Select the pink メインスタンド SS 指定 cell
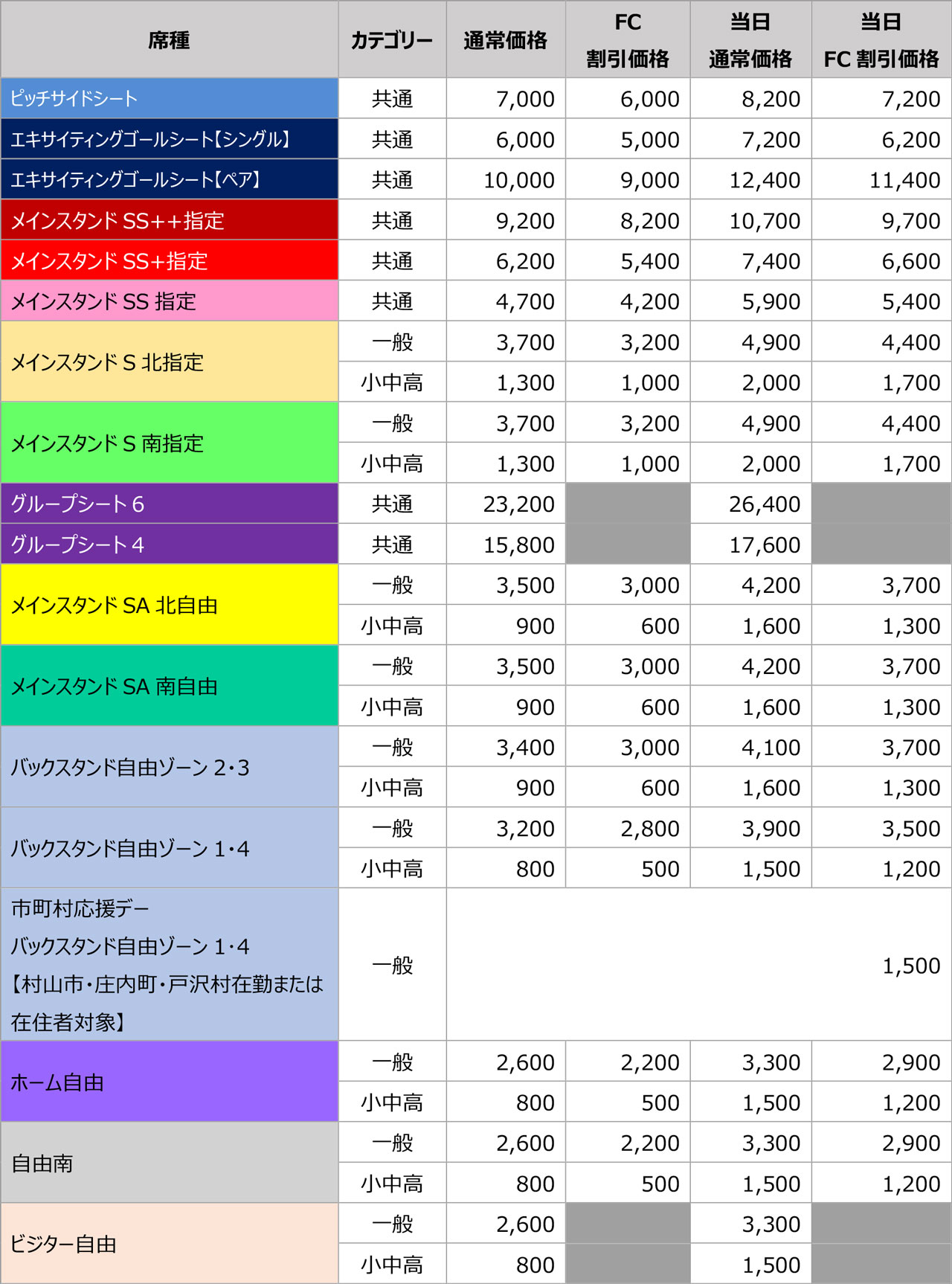952x1284 pixels. (x=169, y=301)
